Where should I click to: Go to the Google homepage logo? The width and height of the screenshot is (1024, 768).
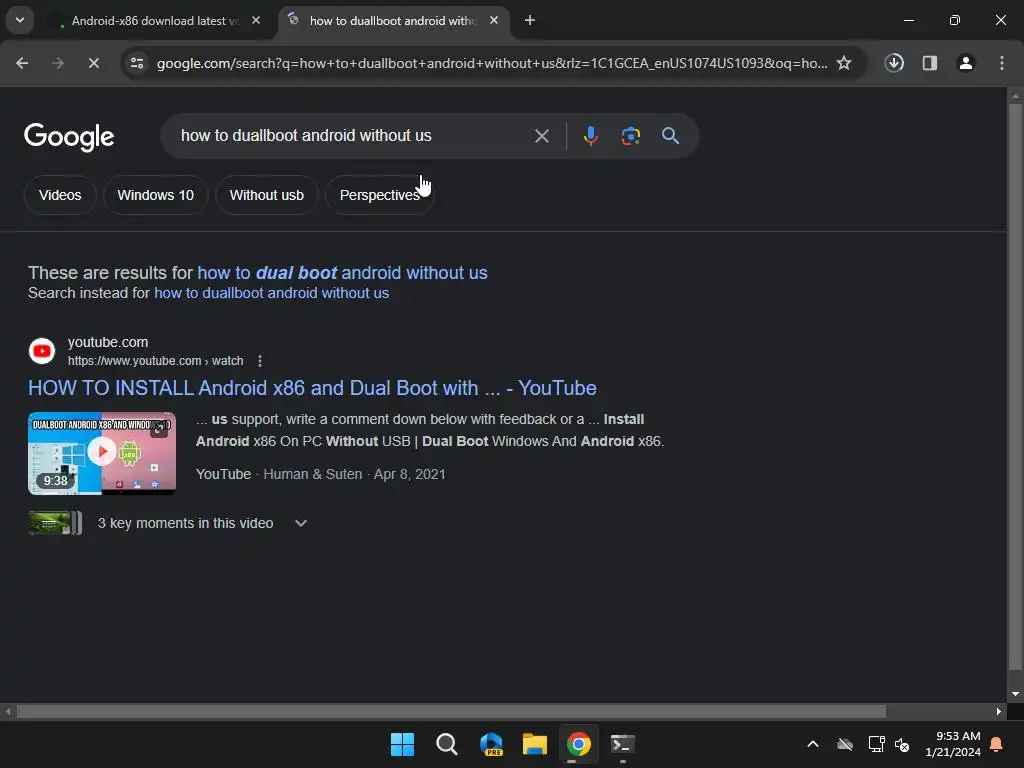(x=69, y=136)
